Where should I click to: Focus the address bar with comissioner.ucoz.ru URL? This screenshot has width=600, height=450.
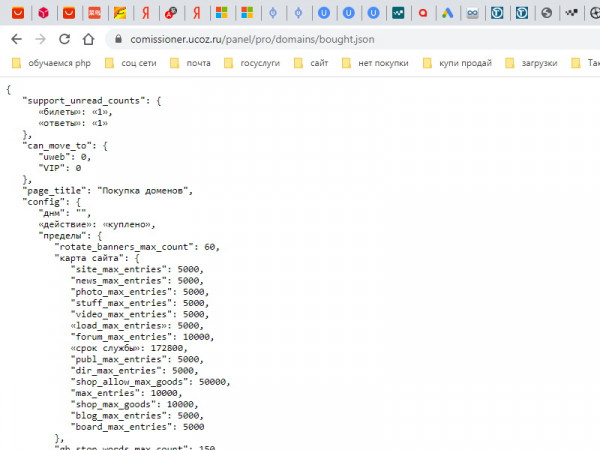(x=252, y=39)
